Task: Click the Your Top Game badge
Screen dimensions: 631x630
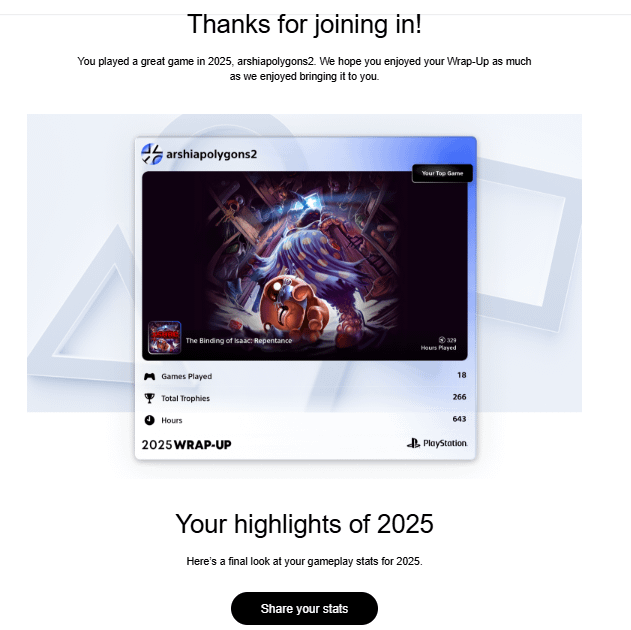Action: [442, 173]
